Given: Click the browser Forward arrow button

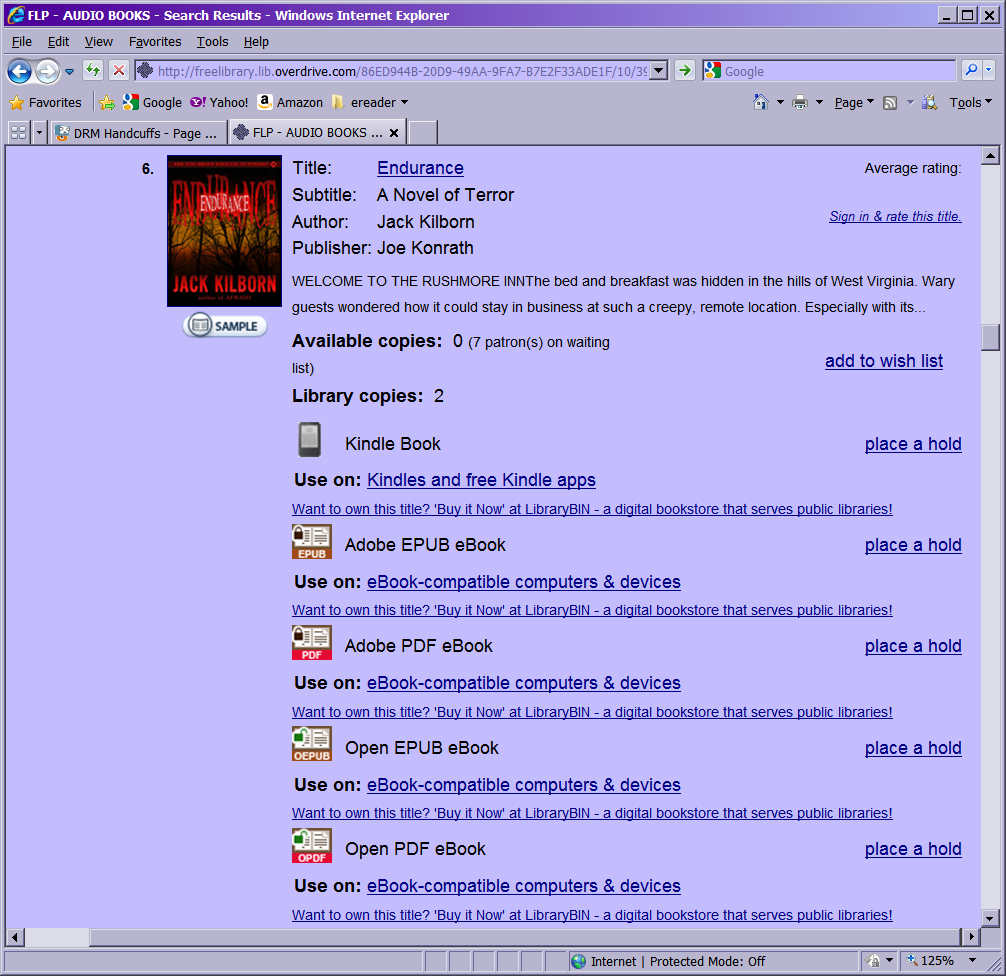Looking at the screenshot, I should pos(47,71).
